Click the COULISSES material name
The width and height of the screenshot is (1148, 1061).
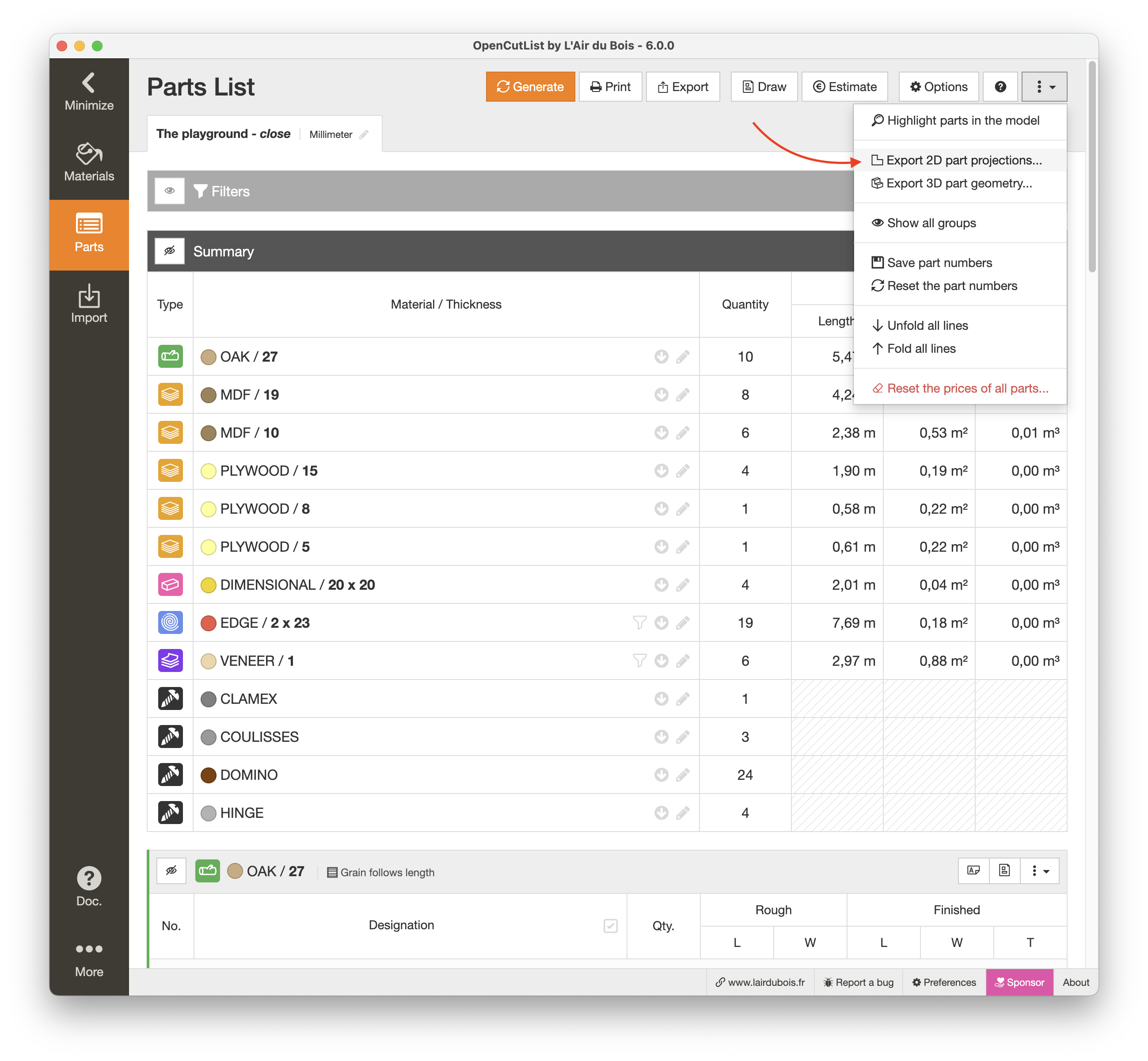click(259, 737)
